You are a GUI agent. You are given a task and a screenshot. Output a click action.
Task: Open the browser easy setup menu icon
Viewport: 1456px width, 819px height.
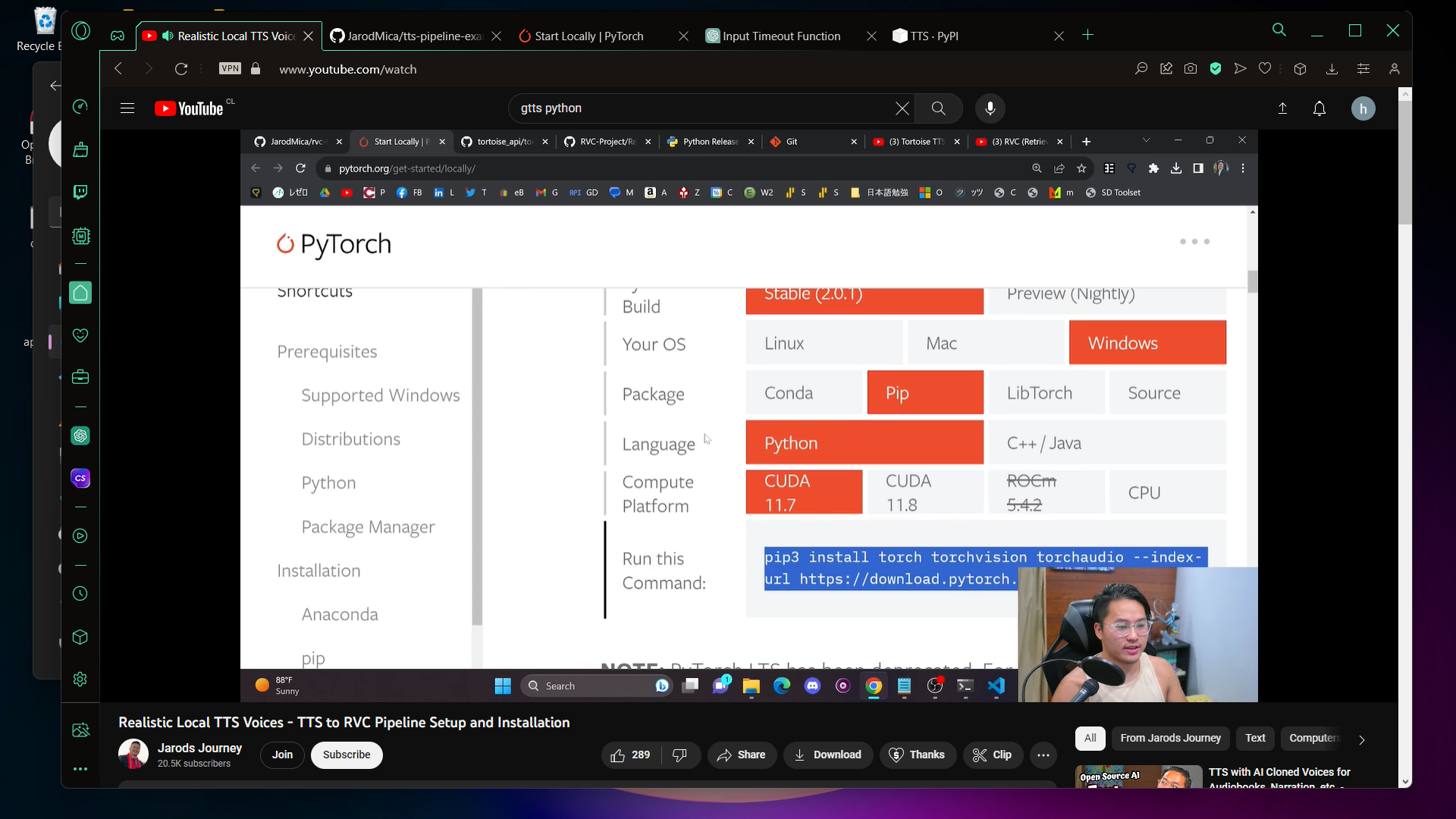coord(1363,69)
